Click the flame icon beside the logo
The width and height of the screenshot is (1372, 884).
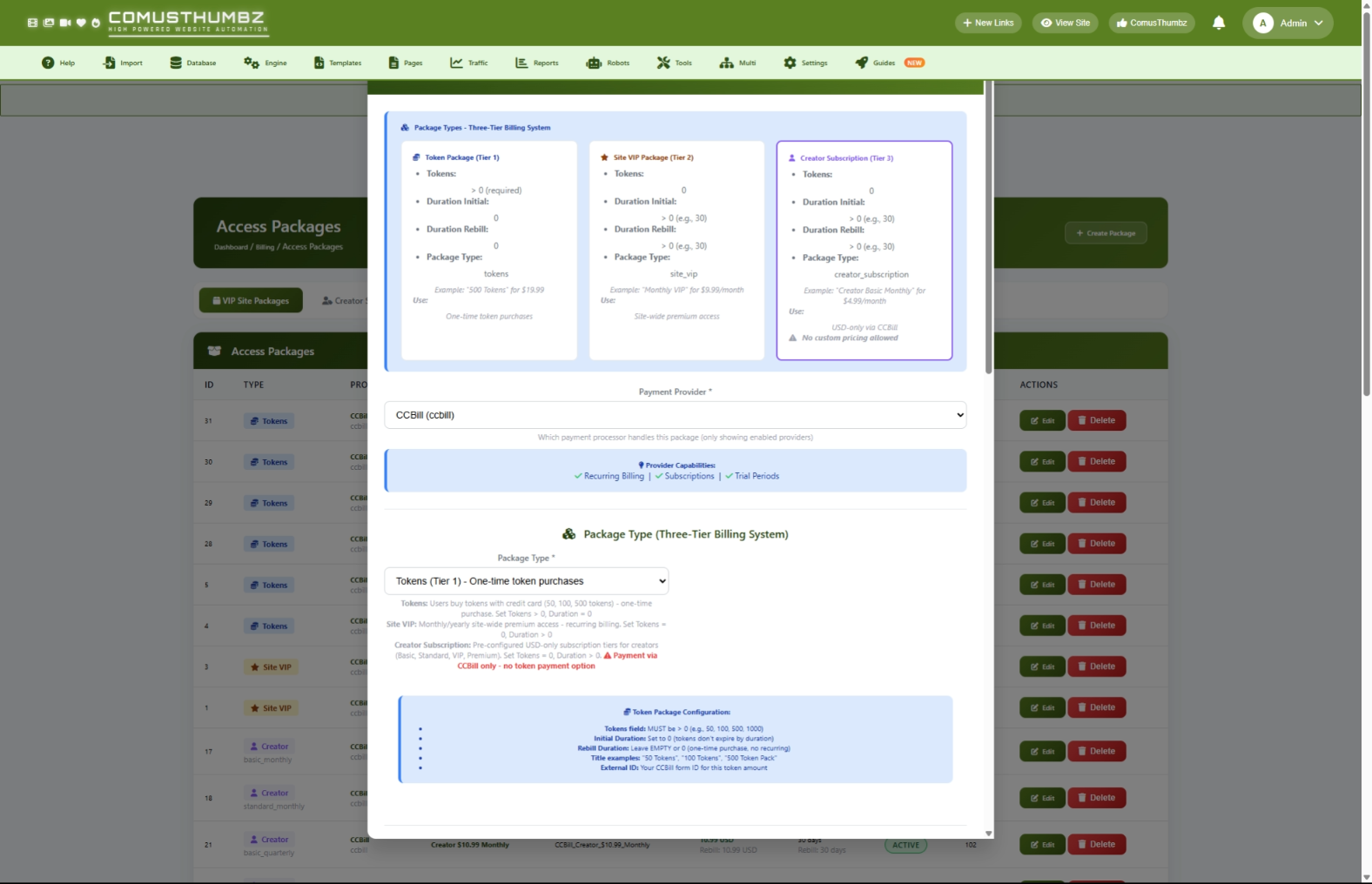point(96,23)
